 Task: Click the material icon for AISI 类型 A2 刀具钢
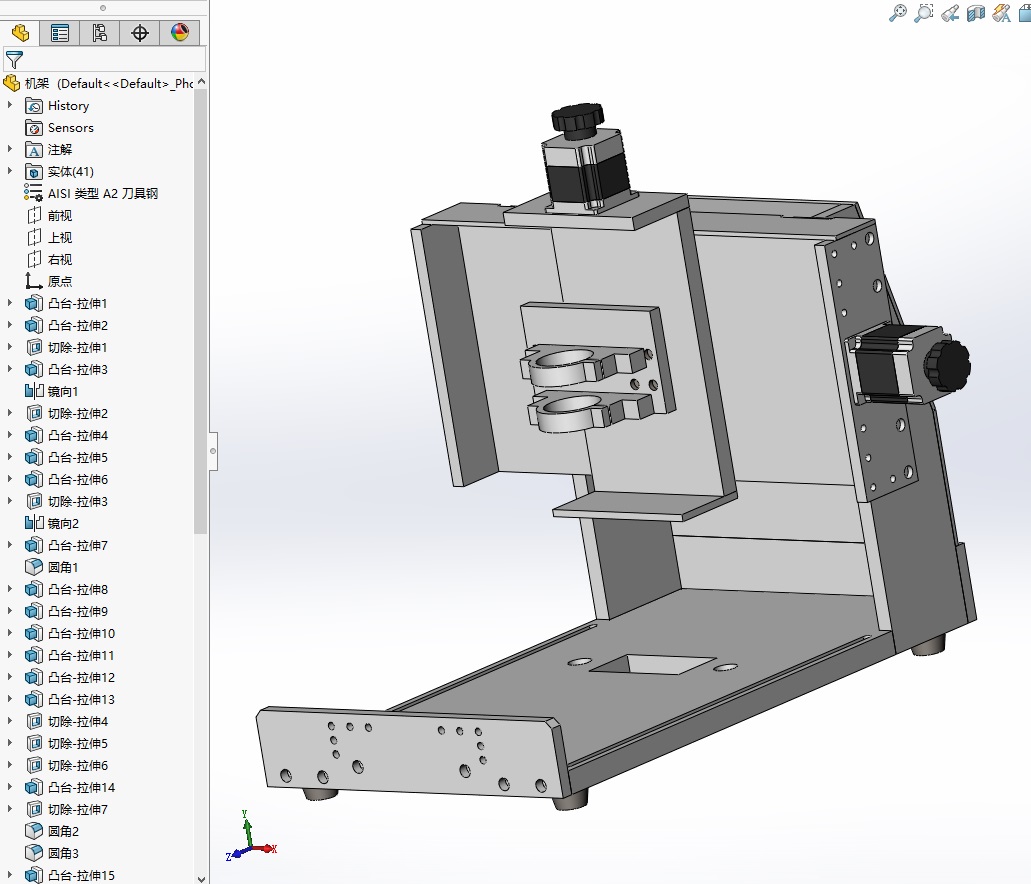(34, 193)
